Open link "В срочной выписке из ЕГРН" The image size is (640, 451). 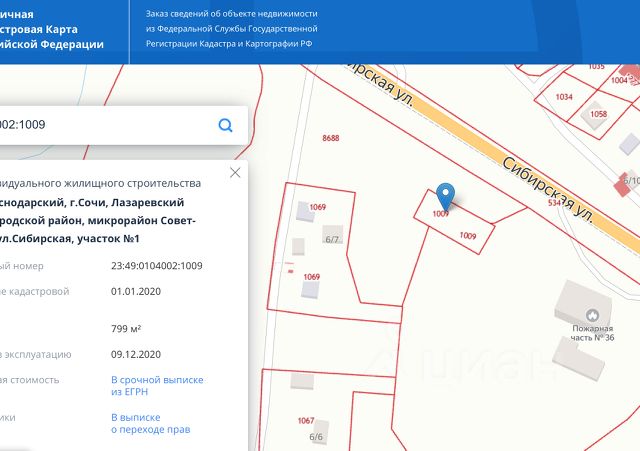[157, 386]
